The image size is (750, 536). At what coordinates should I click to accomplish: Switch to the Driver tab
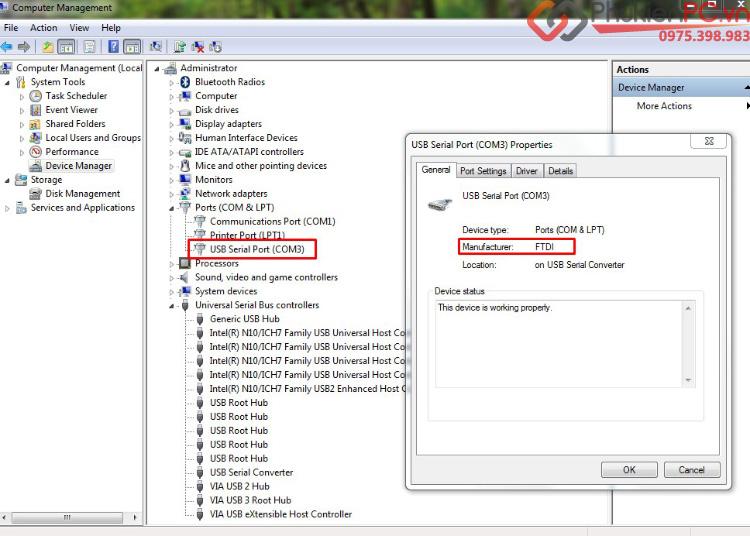point(526,171)
